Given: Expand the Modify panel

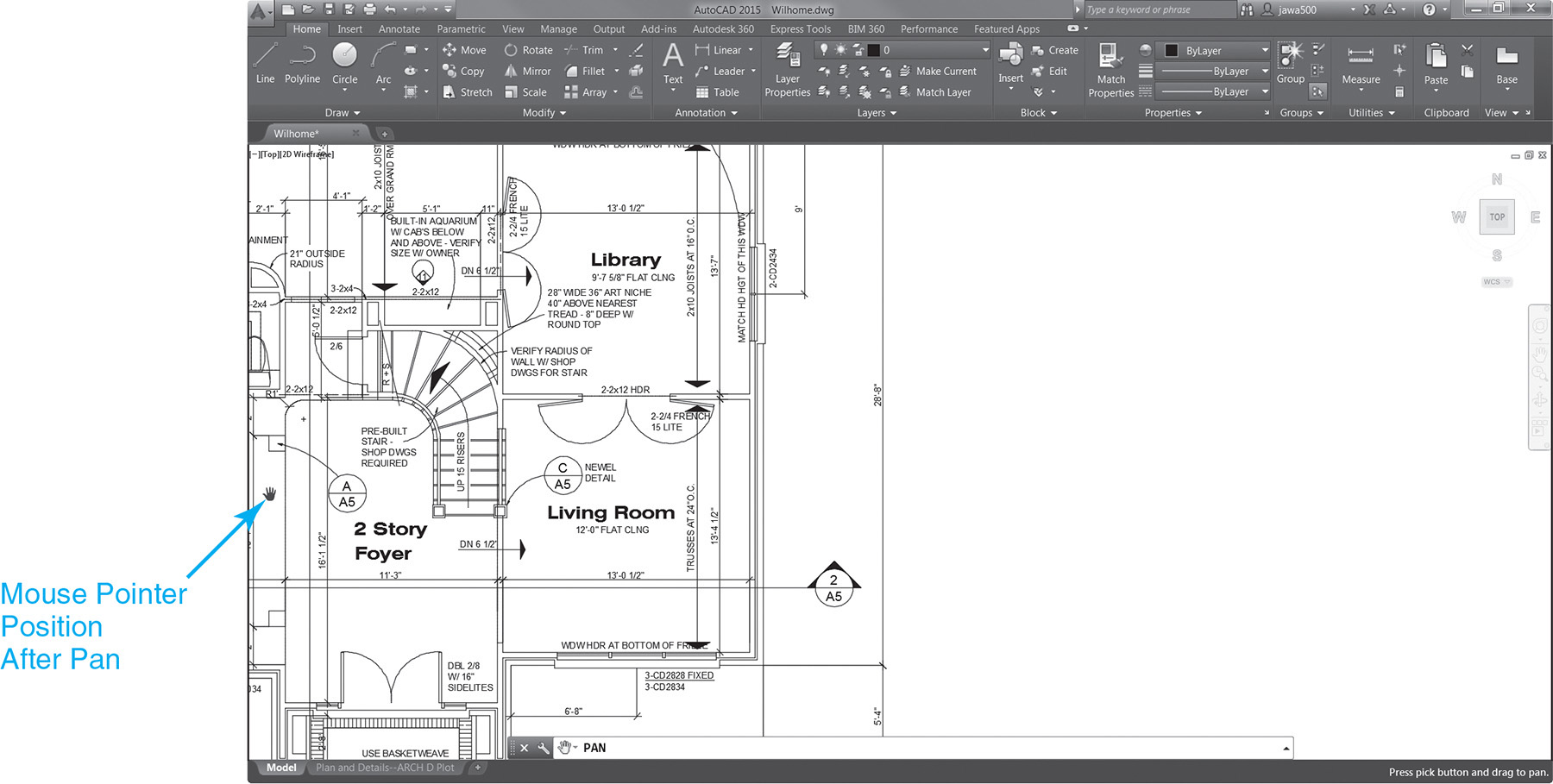Looking at the screenshot, I should tap(544, 113).
